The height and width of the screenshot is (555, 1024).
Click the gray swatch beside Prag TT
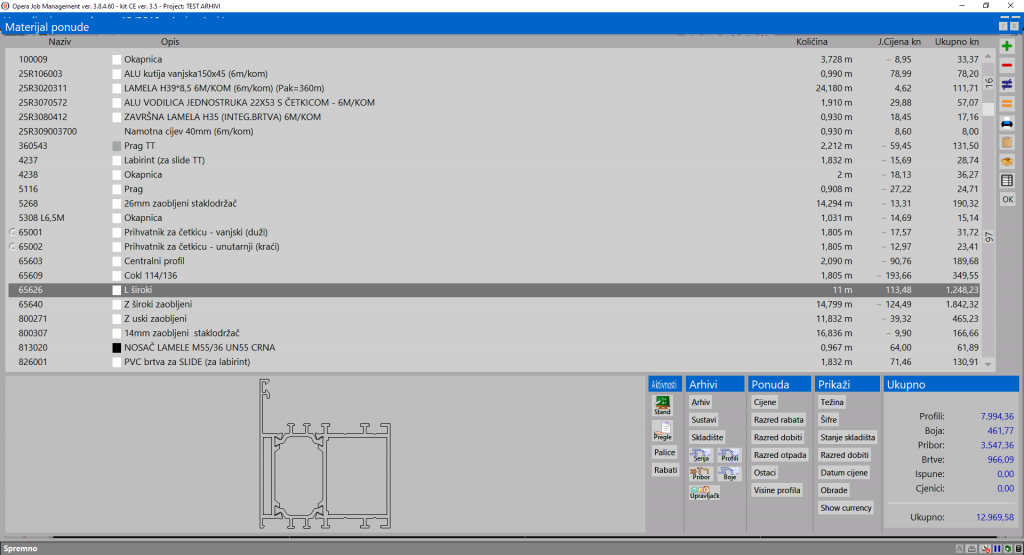point(117,146)
